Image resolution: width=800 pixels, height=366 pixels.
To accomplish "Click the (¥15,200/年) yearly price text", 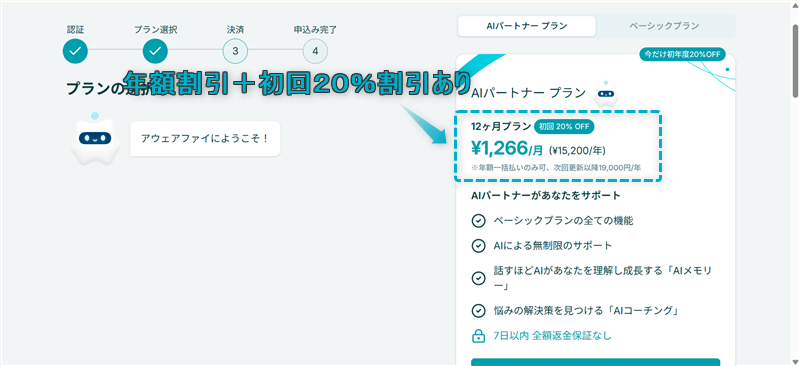I will [577, 151].
